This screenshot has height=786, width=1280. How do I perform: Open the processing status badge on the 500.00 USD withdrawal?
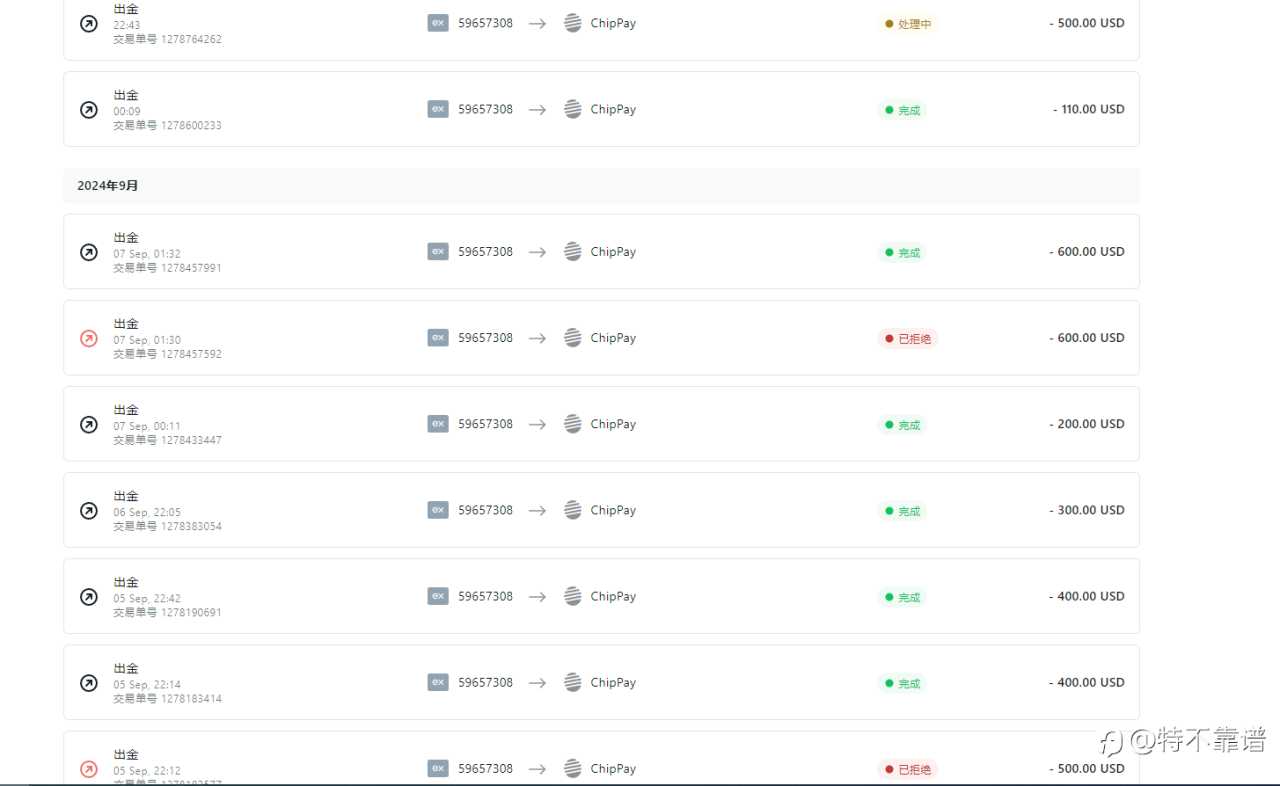pyautogui.click(x=908, y=24)
